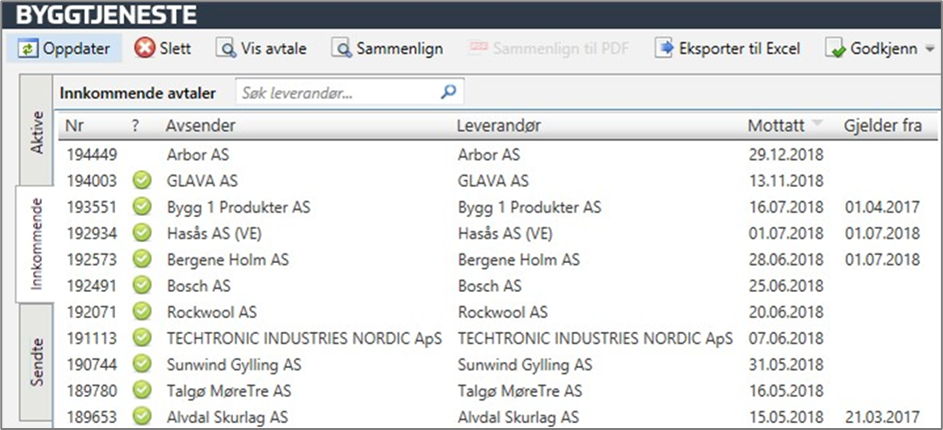Click the Leverandør column header
Viewport: 943px width, 430px height.
(x=497, y=125)
